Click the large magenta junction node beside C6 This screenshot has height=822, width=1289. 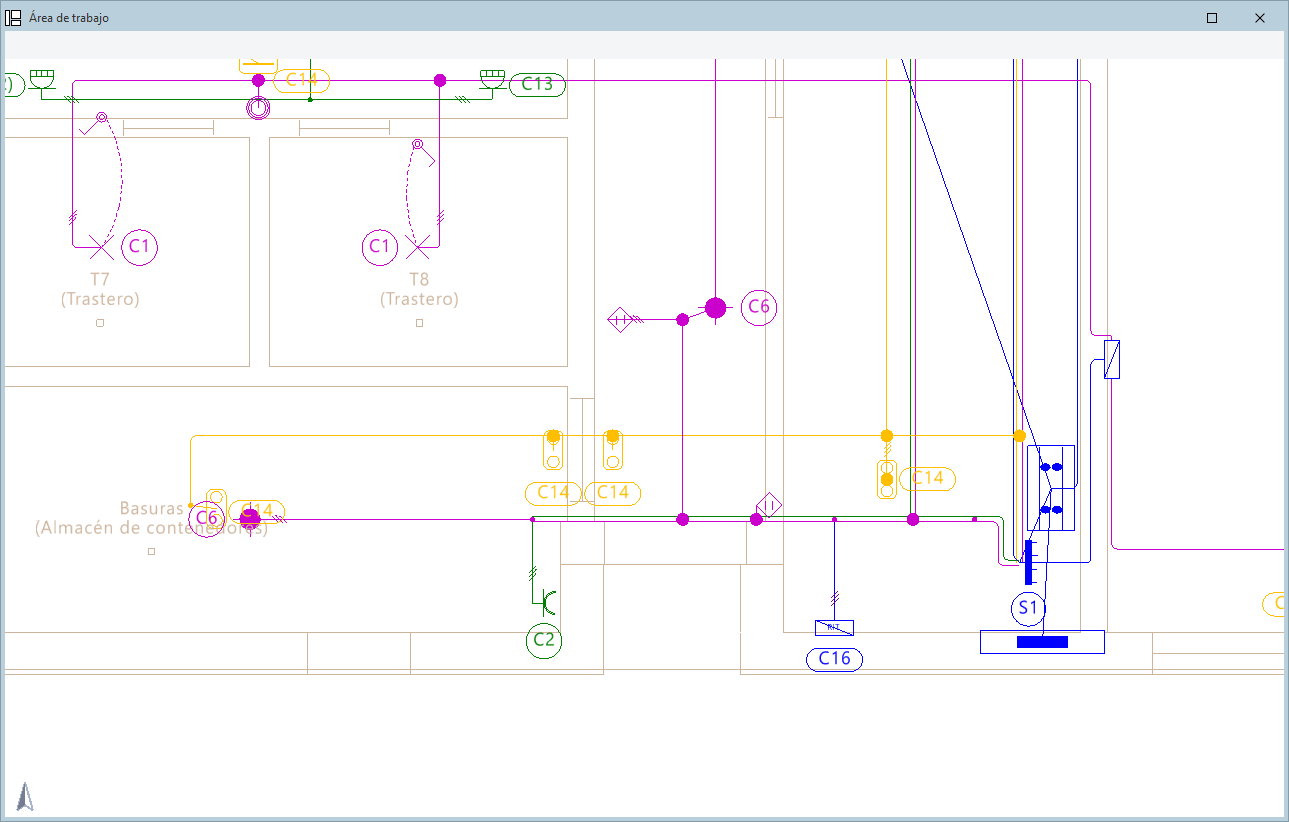715,308
